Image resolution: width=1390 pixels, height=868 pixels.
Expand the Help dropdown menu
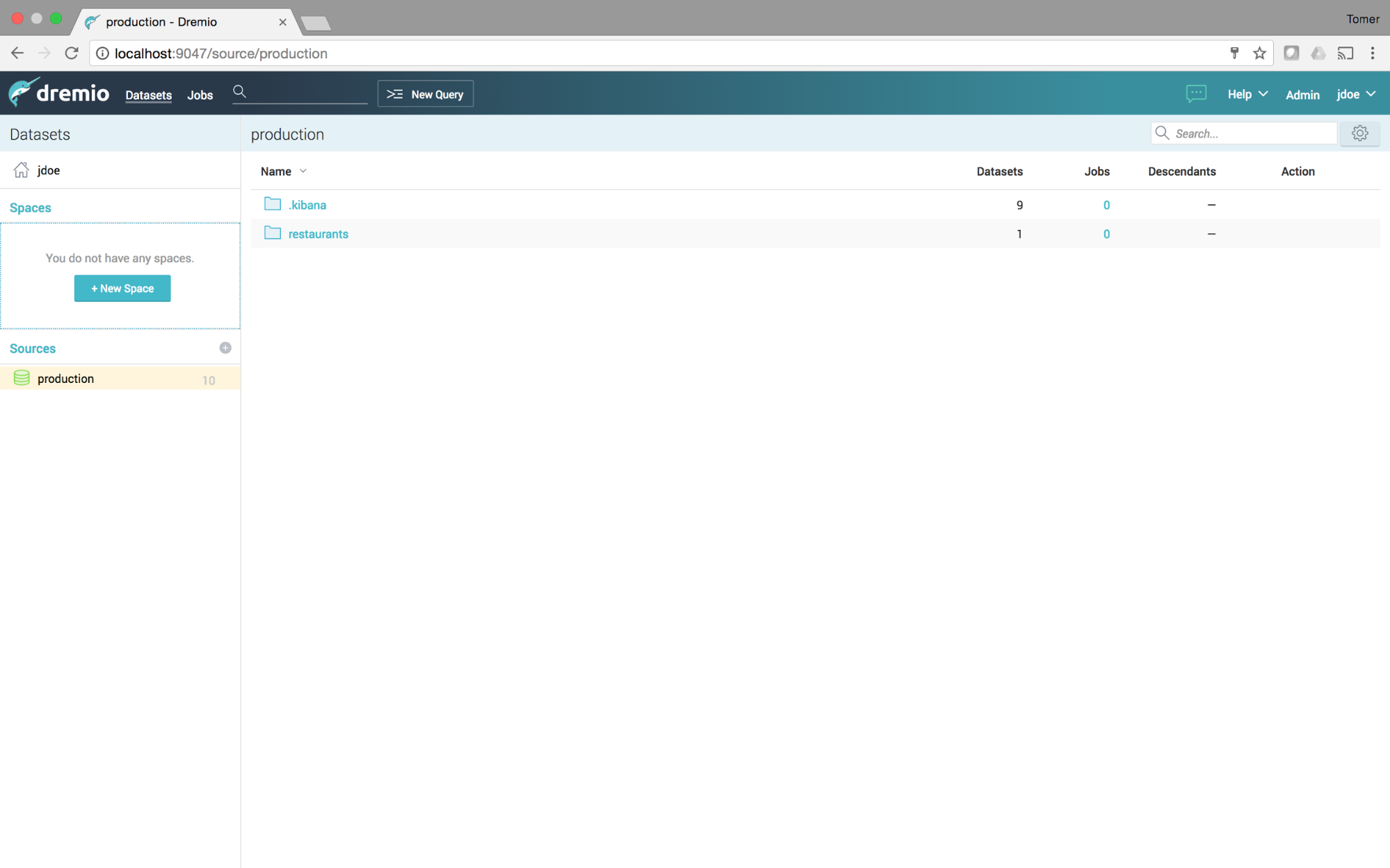(x=1247, y=95)
